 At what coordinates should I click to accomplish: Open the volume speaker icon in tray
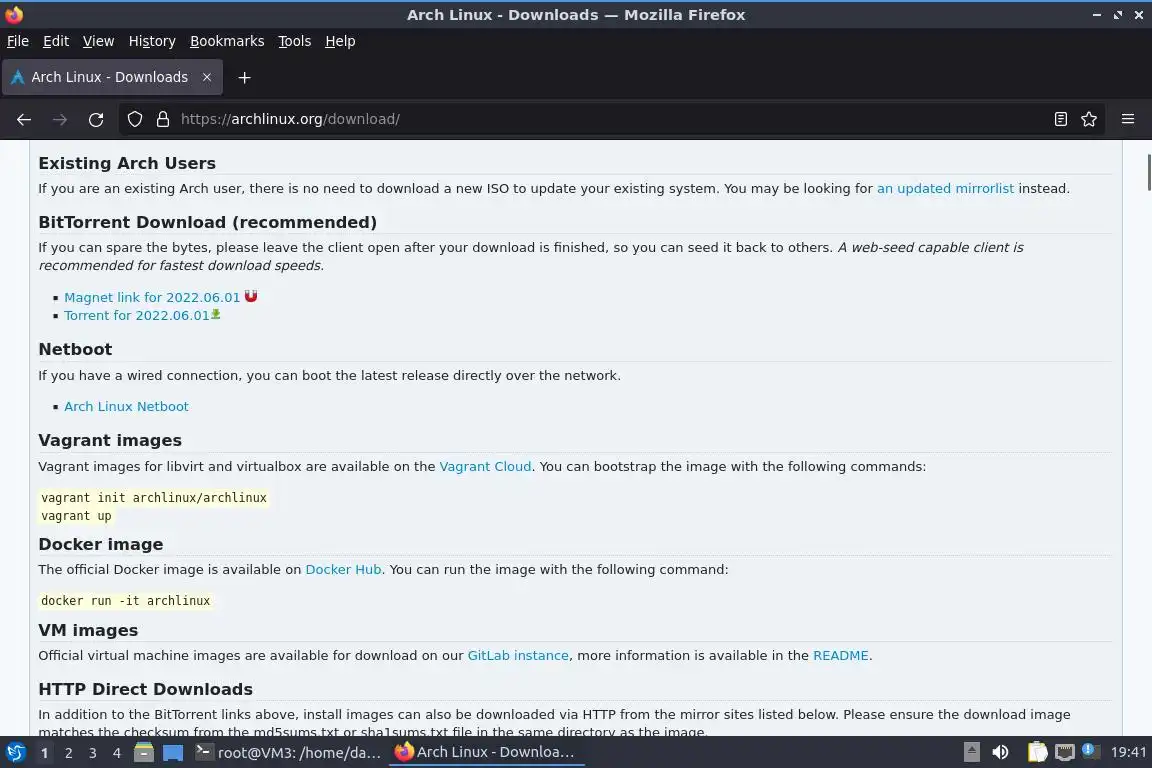pos(1000,753)
